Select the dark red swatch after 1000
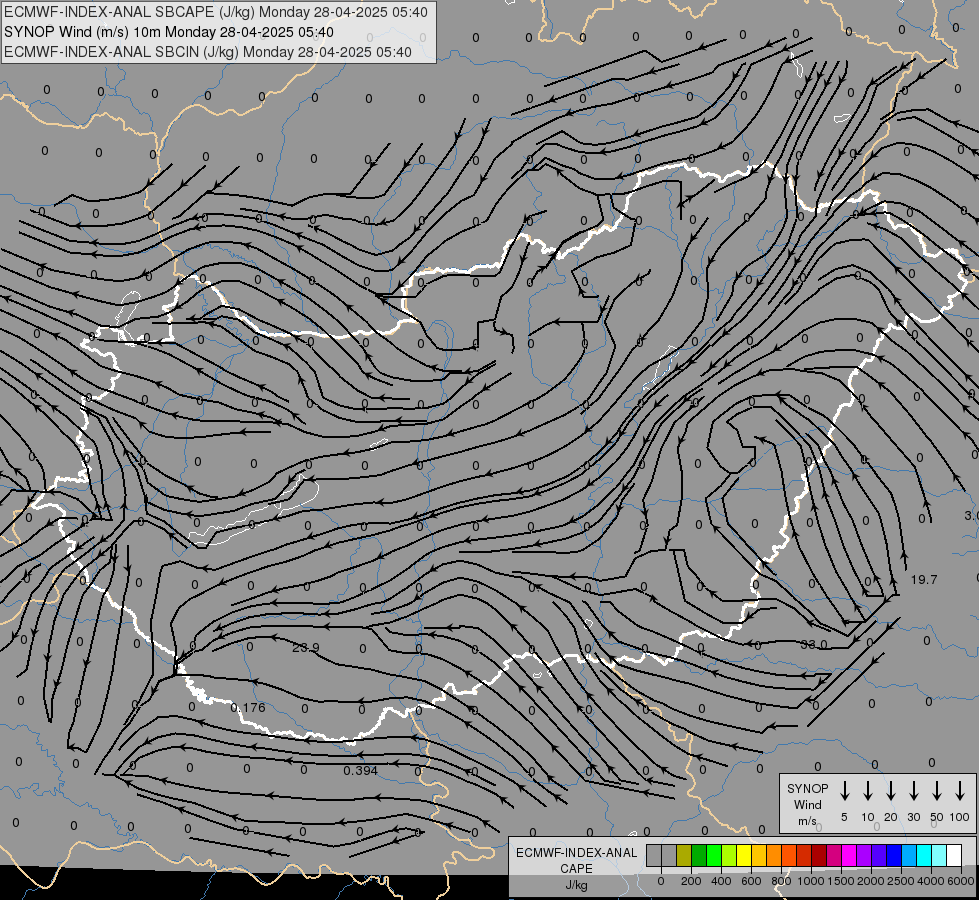 pos(819,855)
